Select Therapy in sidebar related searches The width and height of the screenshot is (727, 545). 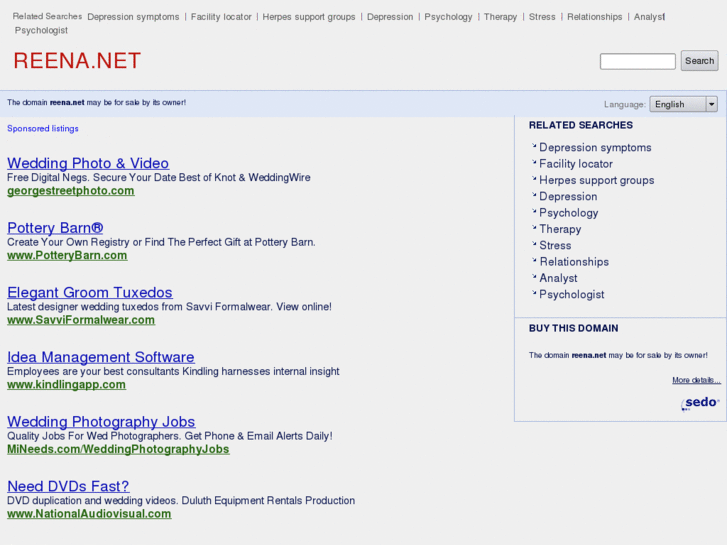560,229
